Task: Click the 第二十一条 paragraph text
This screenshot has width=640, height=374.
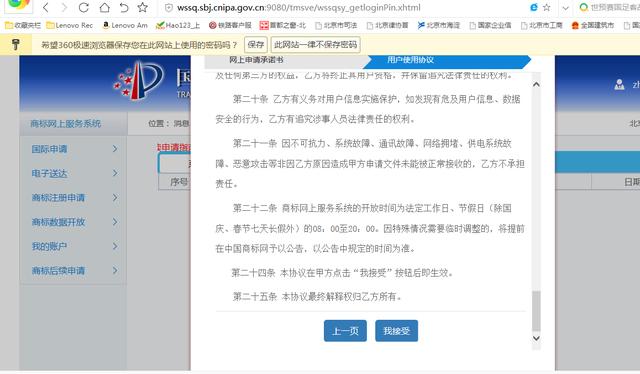Action: 370,164
